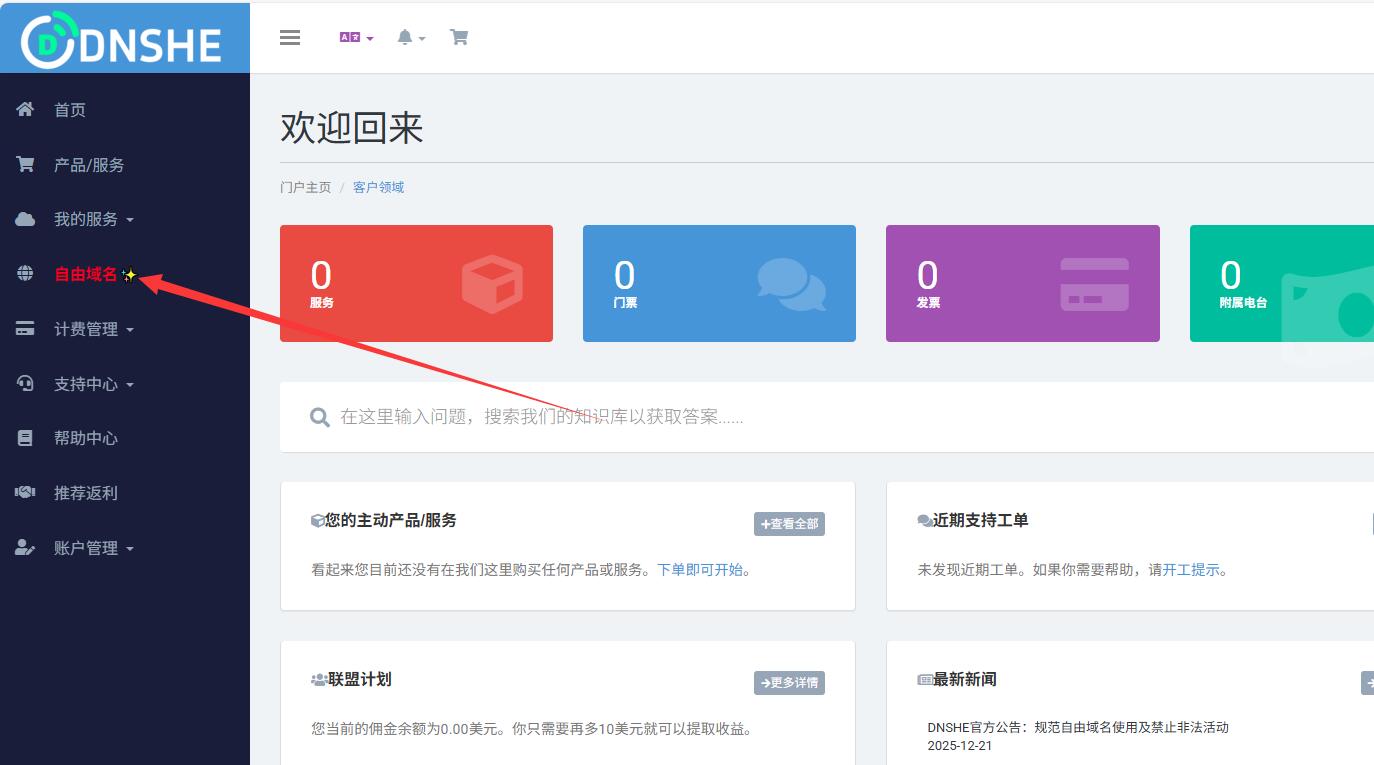The image size is (1374, 765).
Task: Click the package icon on the 服务 card
Action: 494,283
